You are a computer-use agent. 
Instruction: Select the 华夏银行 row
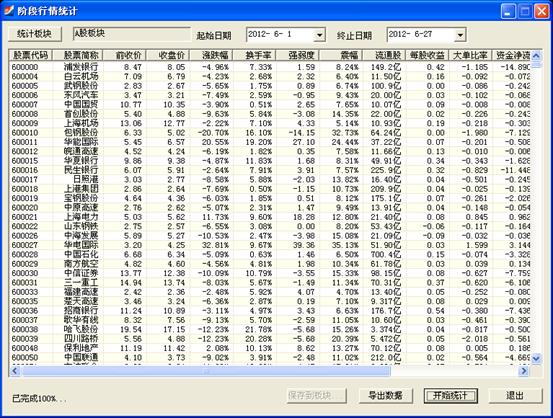pos(270,161)
